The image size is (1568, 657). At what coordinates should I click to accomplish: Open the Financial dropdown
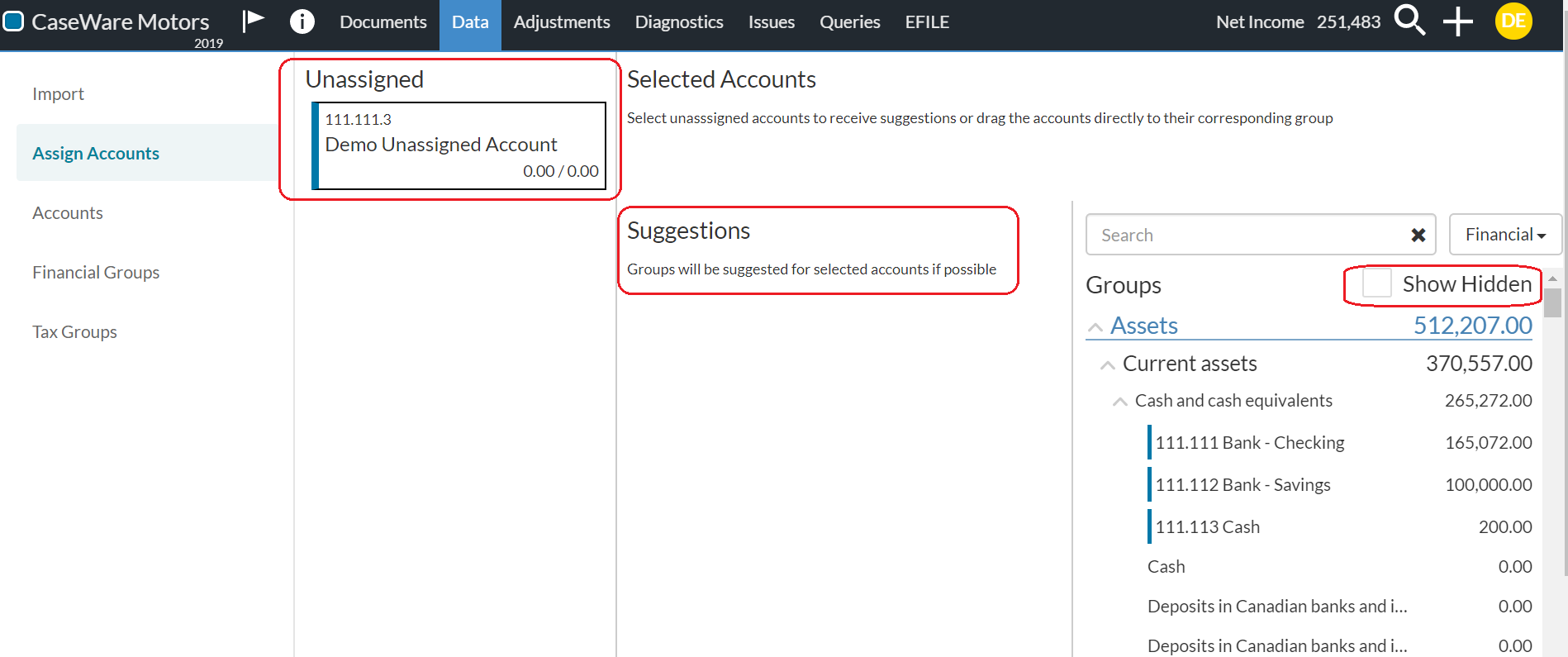click(1504, 235)
